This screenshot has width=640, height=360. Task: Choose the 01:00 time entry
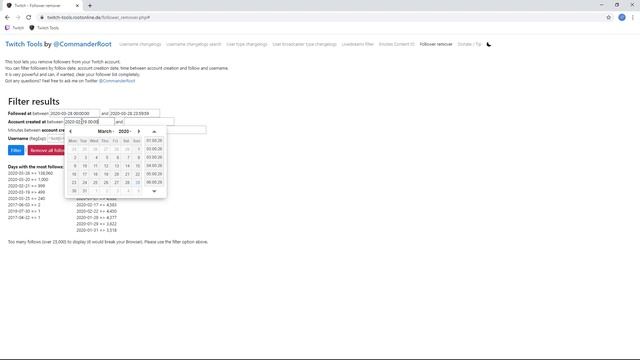[x=154, y=140]
